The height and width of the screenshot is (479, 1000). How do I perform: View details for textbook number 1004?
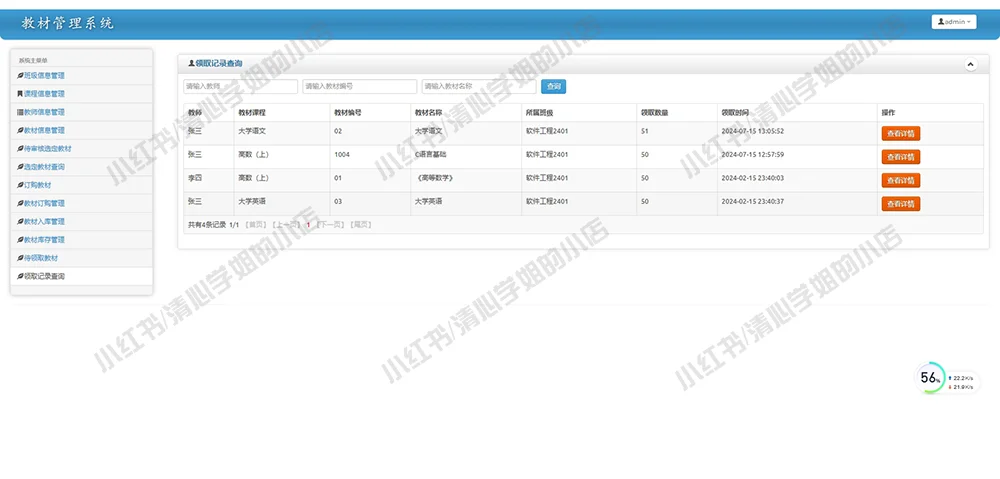tap(901, 157)
